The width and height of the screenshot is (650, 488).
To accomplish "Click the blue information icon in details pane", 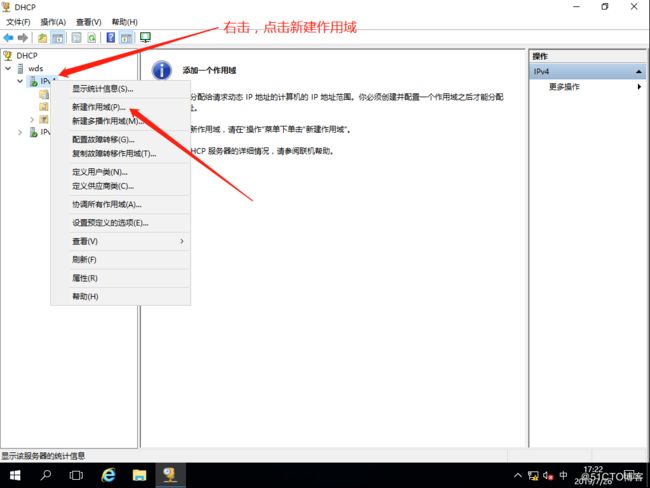I will [x=162, y=70].
